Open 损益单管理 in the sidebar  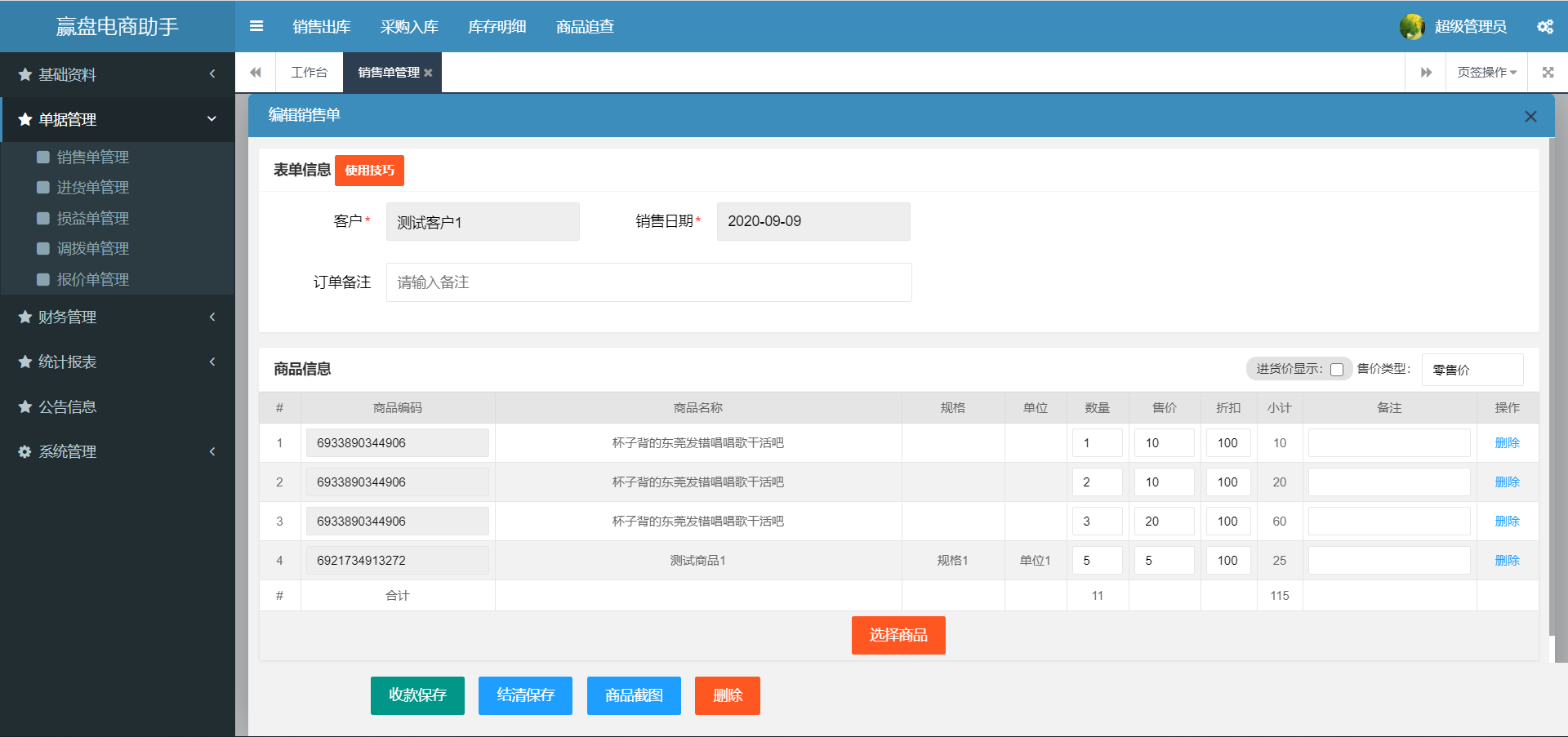[x=93, y=218]
